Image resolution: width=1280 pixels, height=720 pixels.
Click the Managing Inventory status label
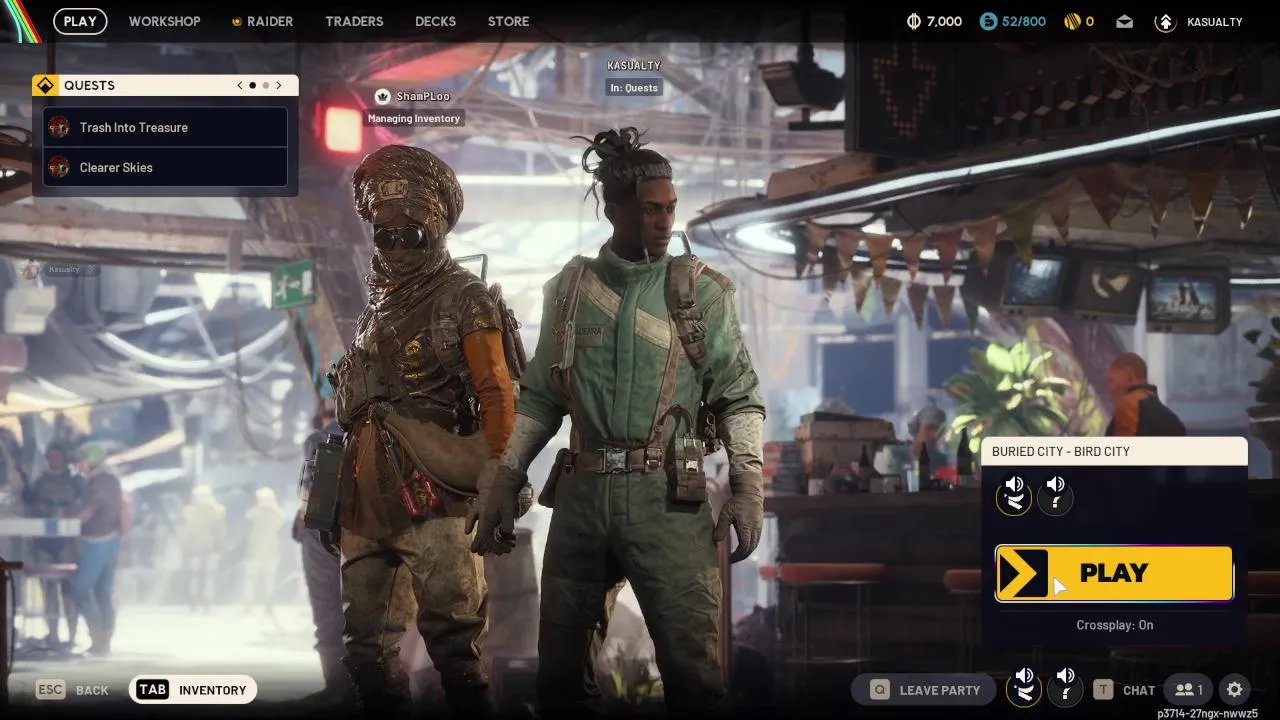pyautogui.click(x=414, y=118)
